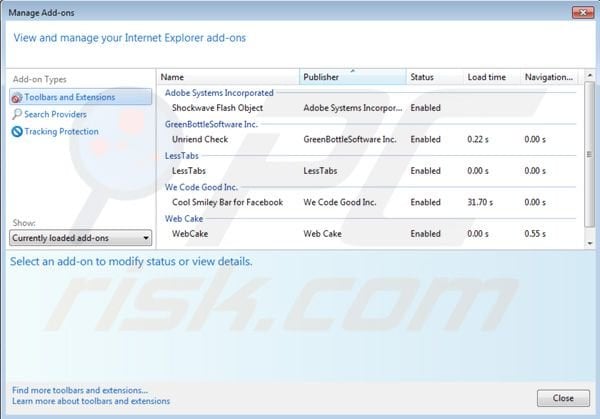The height and width of the screenshot is (419, 600).
Task: Click Enabled status for Shockwave Flash Object
Action: (426, 108)
